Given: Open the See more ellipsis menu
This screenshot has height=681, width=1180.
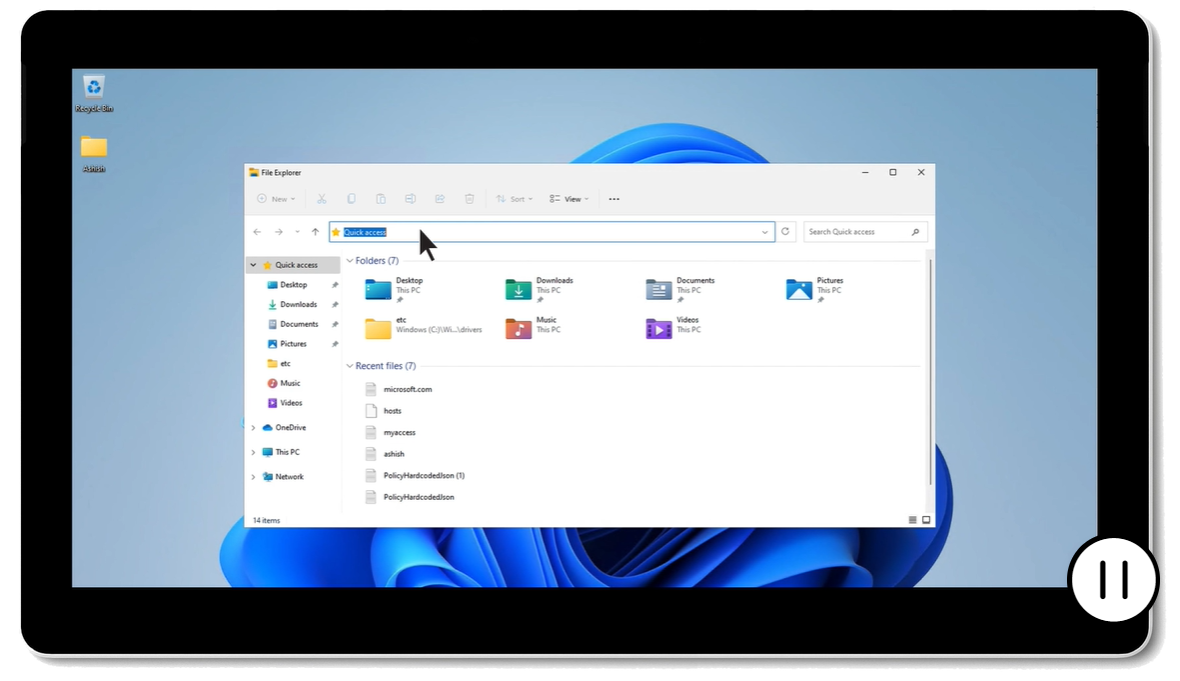Looking at the screenshot, I should (x=614, y=199).
